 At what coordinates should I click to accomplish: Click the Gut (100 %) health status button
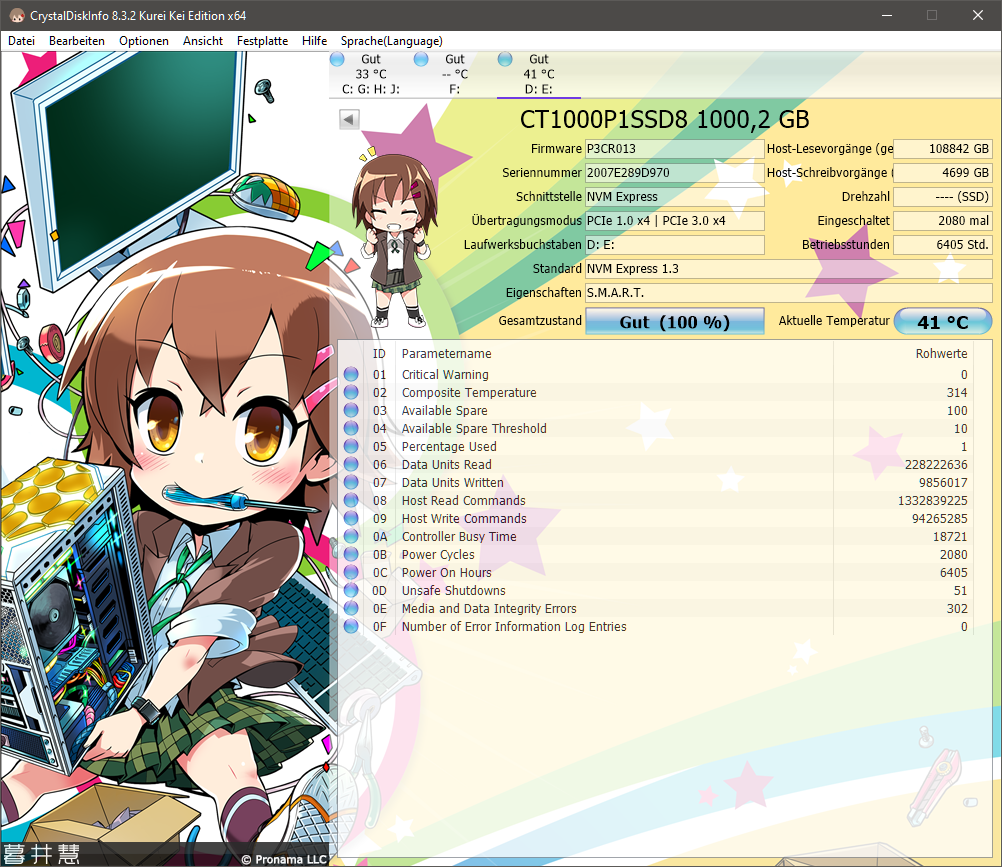pyautogui.click(x=675, y=321)
